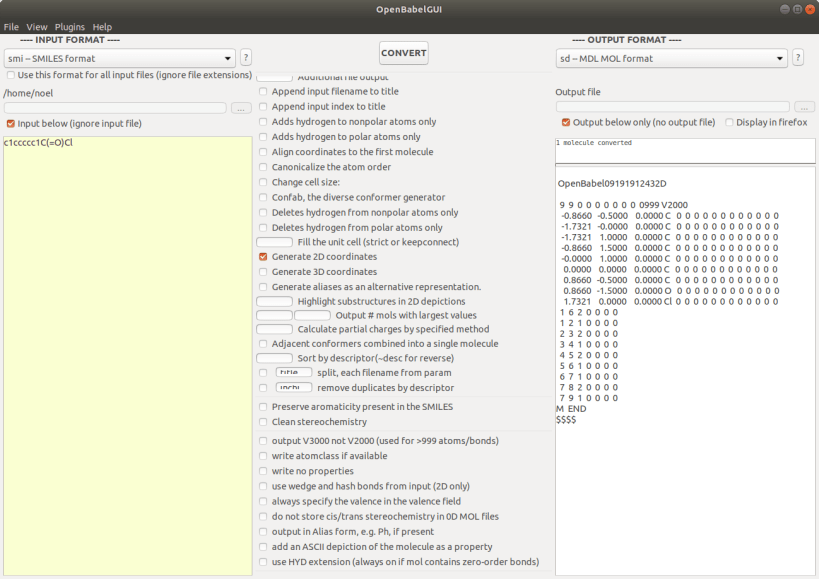This screenshot has height=579, width=819.
Task: Click the SMILES input text 'c1ccccc1C(=O)Cl'
Action: (38, 143)
